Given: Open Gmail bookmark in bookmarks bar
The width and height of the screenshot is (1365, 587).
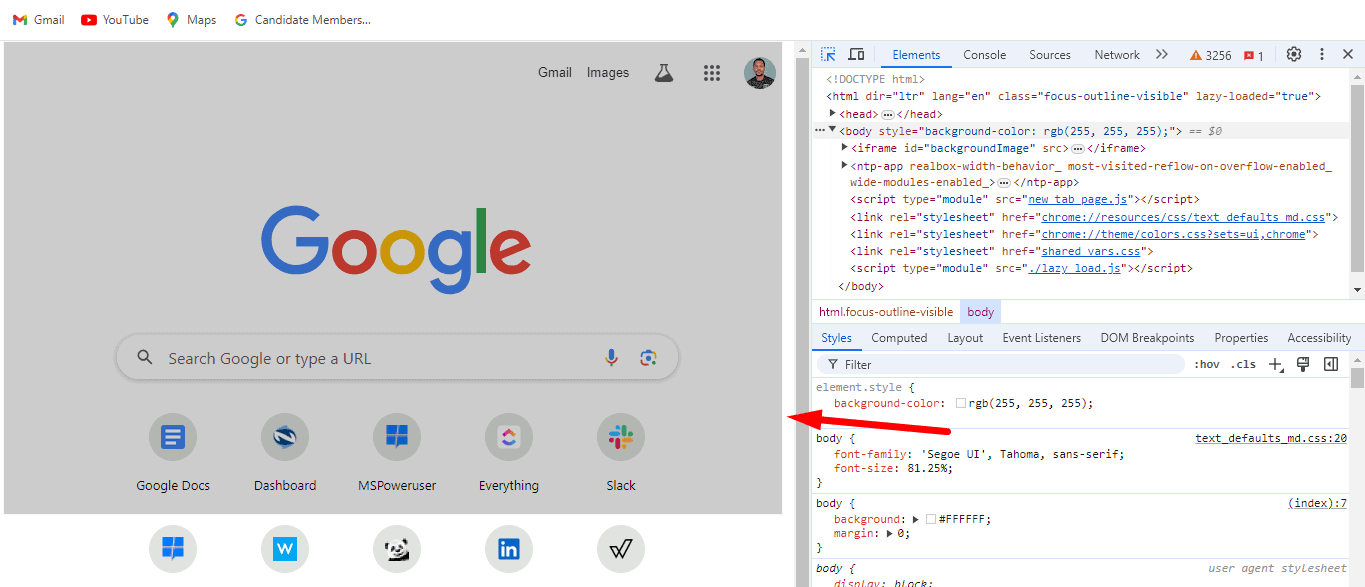Looking at the screenshot, I should 38,19.
